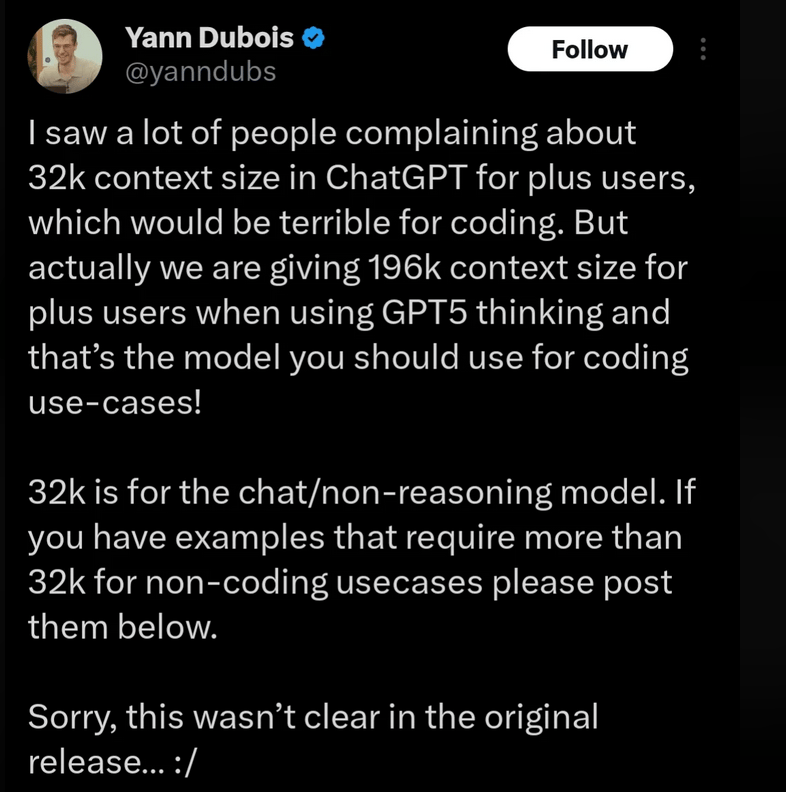
Task: Visit the @yanndubs handle
Action: pos(201,72)
